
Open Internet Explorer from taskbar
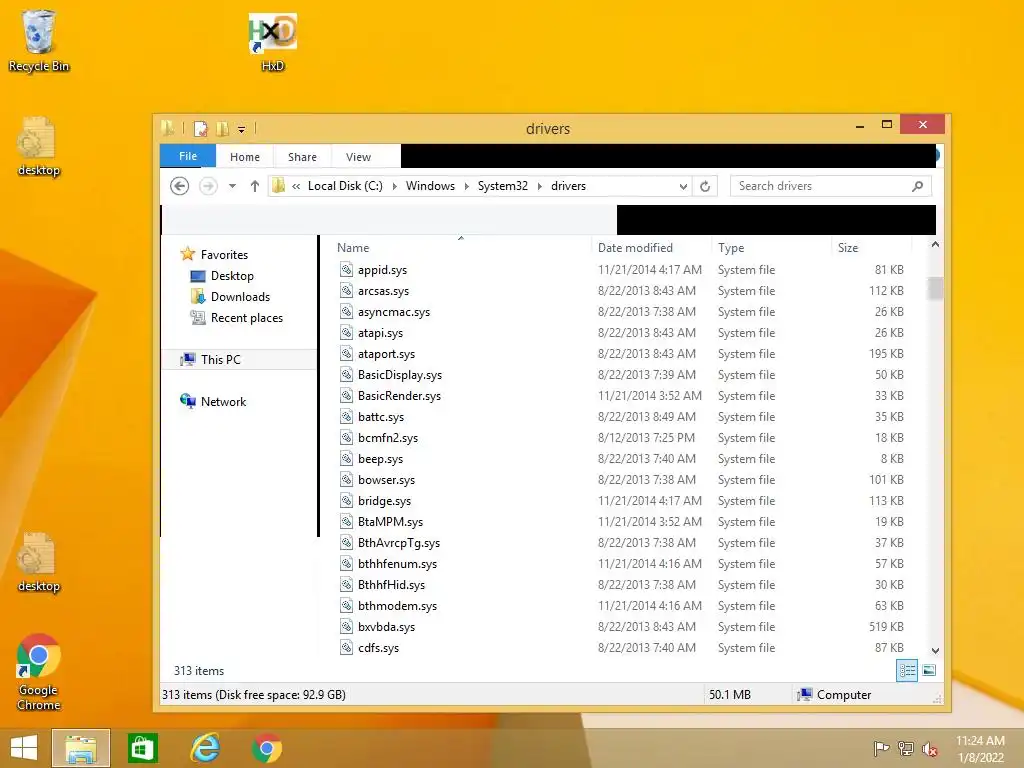tap(205, 748)
